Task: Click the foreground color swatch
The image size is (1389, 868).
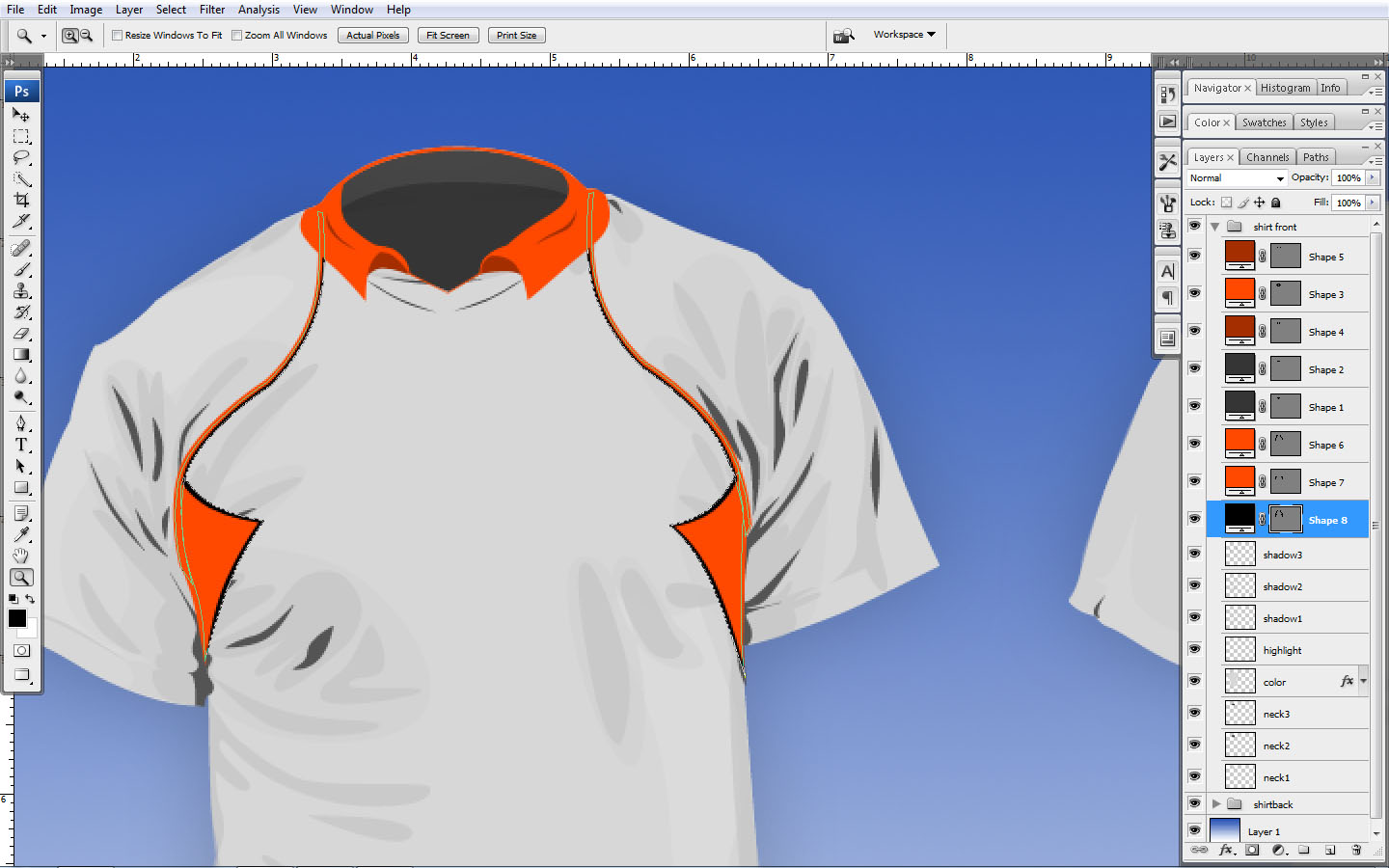Action: click(16, 619)
